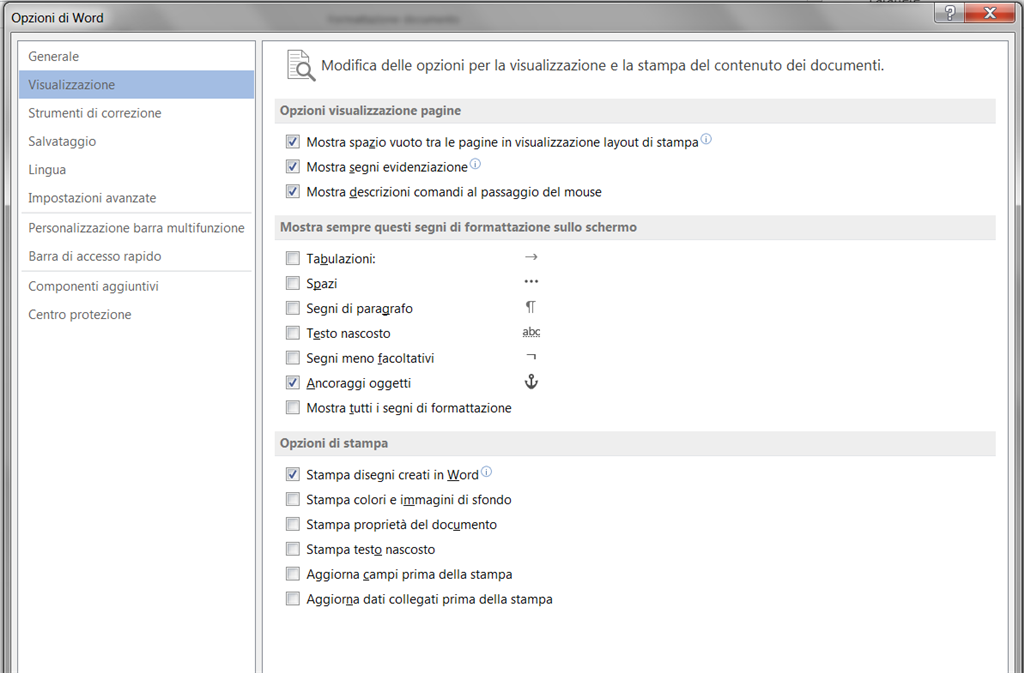This screenshot has height=673, width=1024.
Task: Click the info icon after Stampa disegni creati in Word
Action: [487, 471]
